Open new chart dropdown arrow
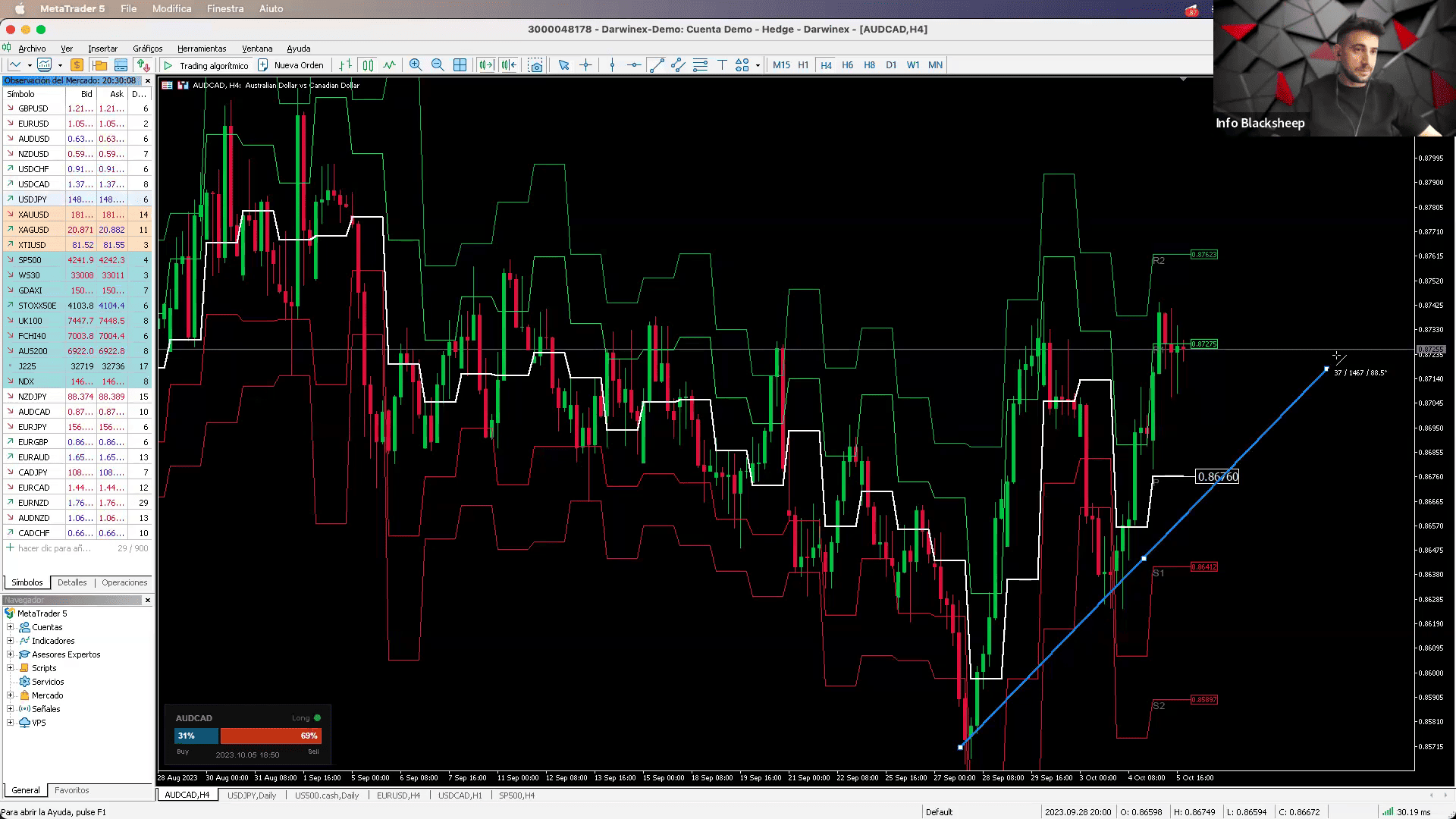 pos(29,65)
